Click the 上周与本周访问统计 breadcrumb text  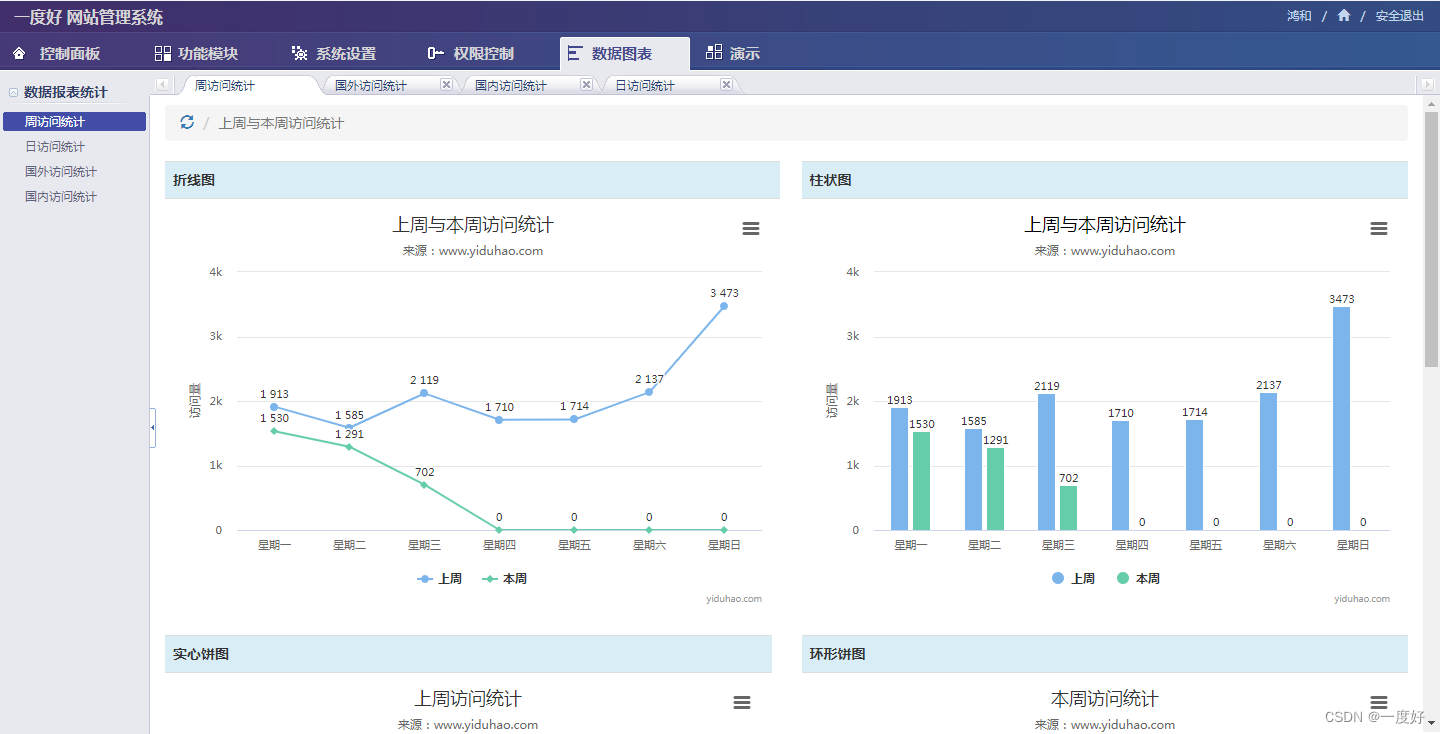[281, 123]
